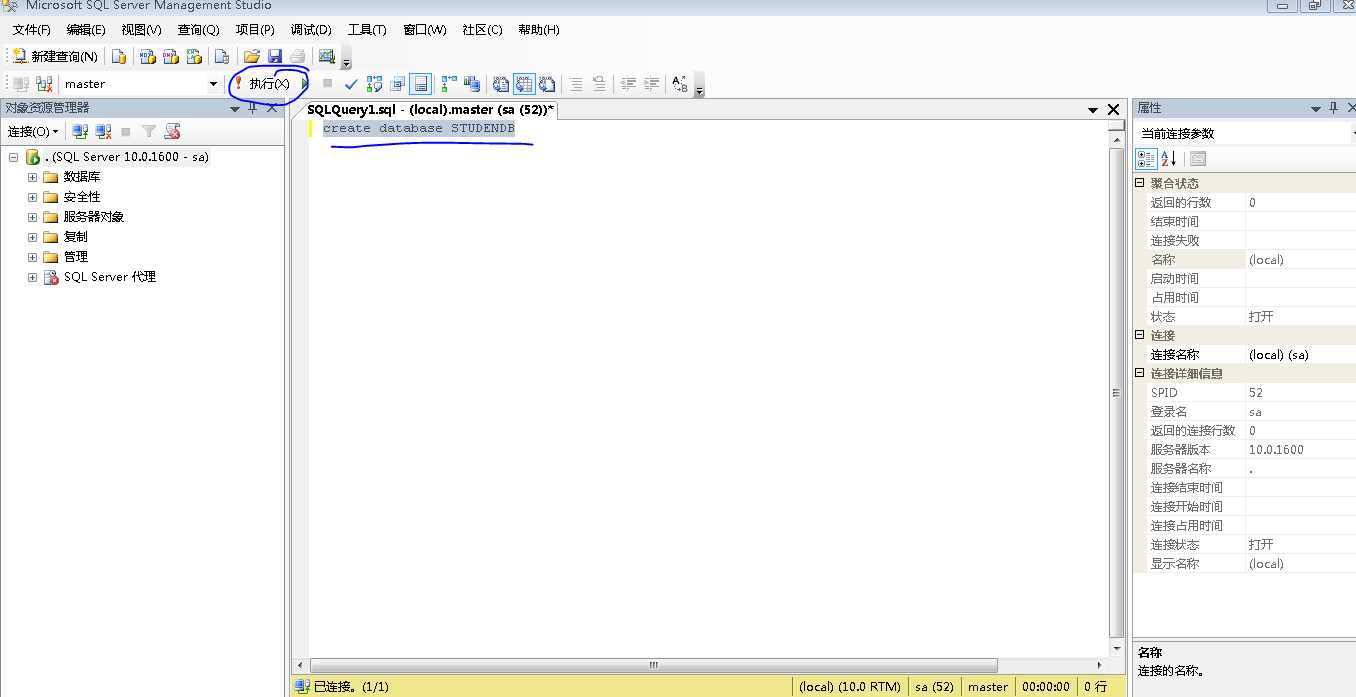This screenshot has height=697, width=1356.
Task: Open the Activity Monitor icon
Action: 326,57
